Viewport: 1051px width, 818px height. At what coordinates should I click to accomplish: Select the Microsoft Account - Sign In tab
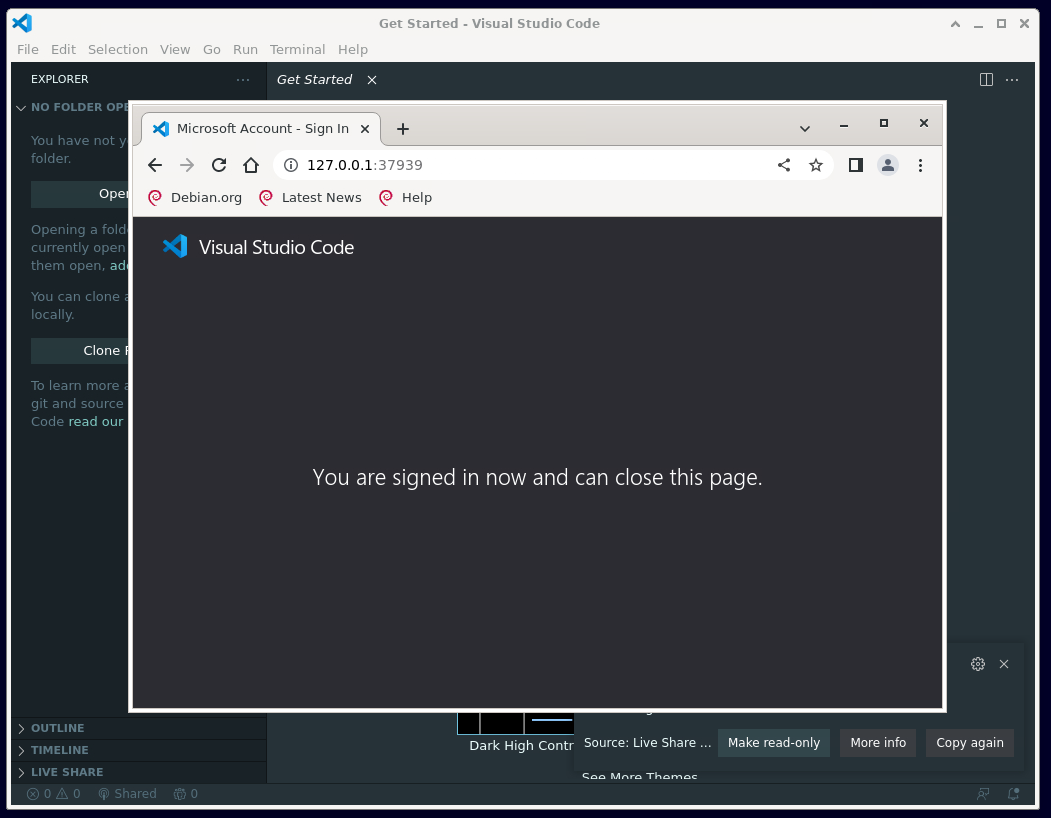tap(262, 128)
